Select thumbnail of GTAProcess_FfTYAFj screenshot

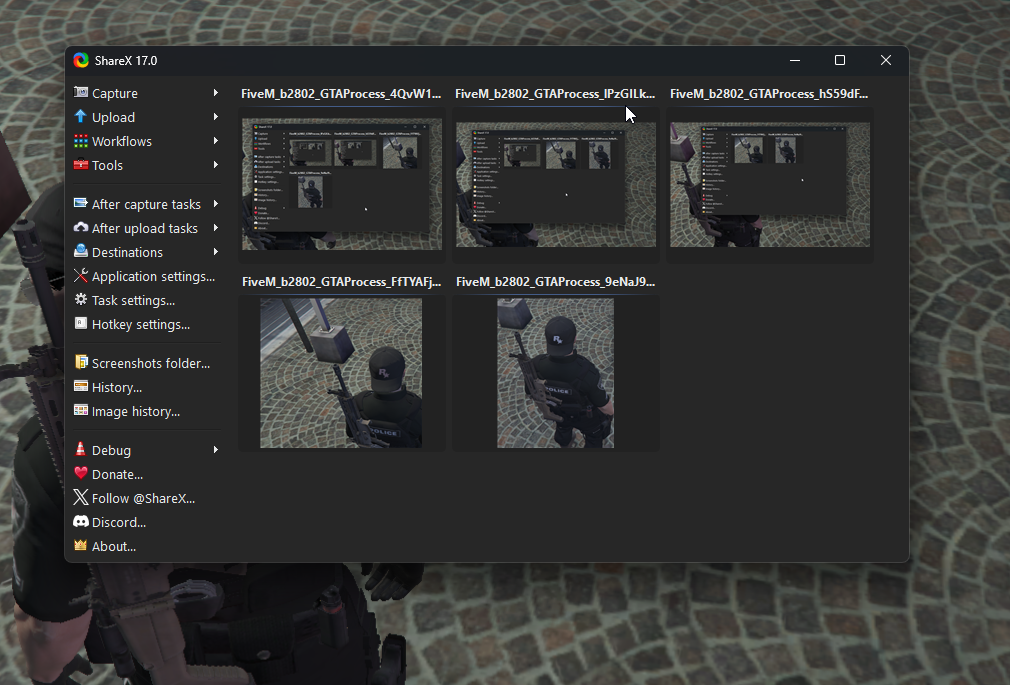(341, 372)
